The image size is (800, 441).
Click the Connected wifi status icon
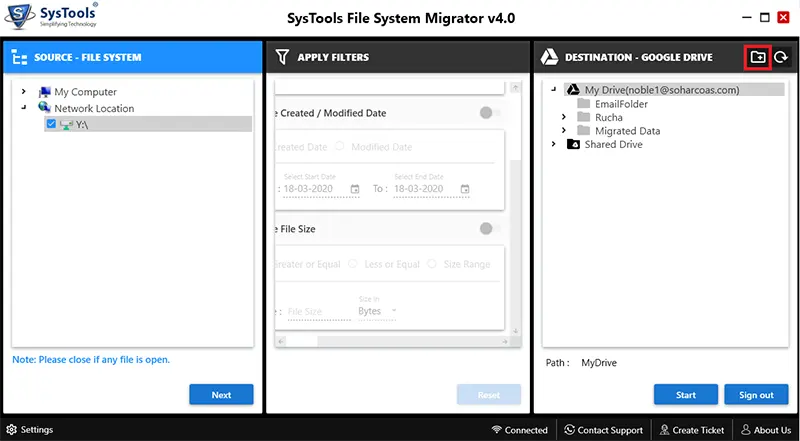pyautogui.click(x=496, y=430)
